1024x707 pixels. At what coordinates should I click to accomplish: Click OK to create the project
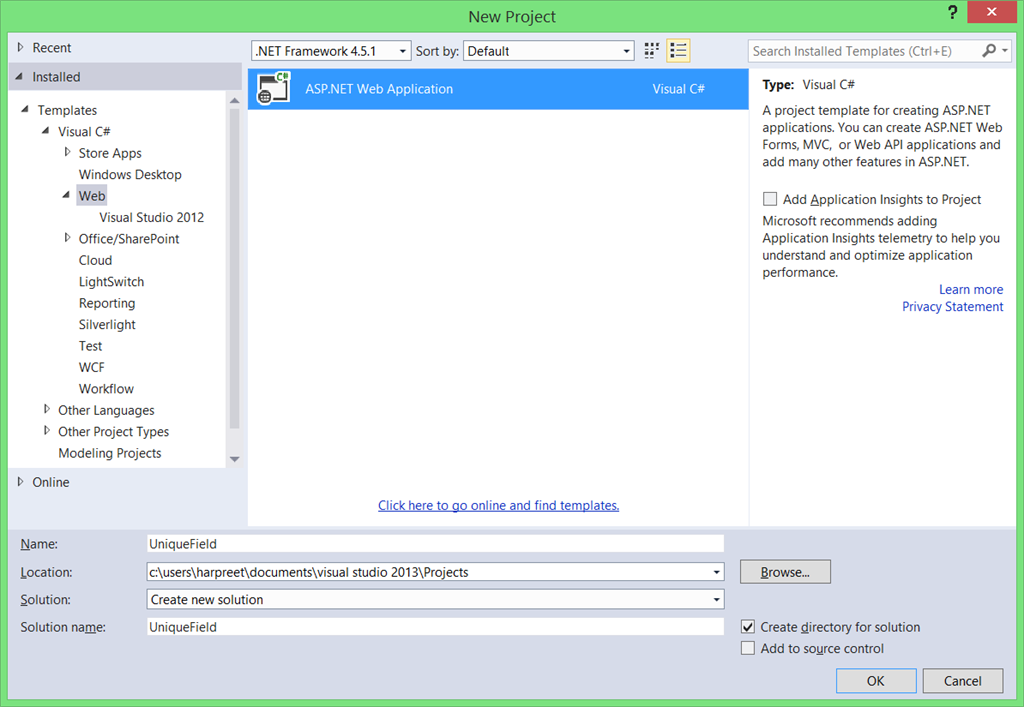876,681
